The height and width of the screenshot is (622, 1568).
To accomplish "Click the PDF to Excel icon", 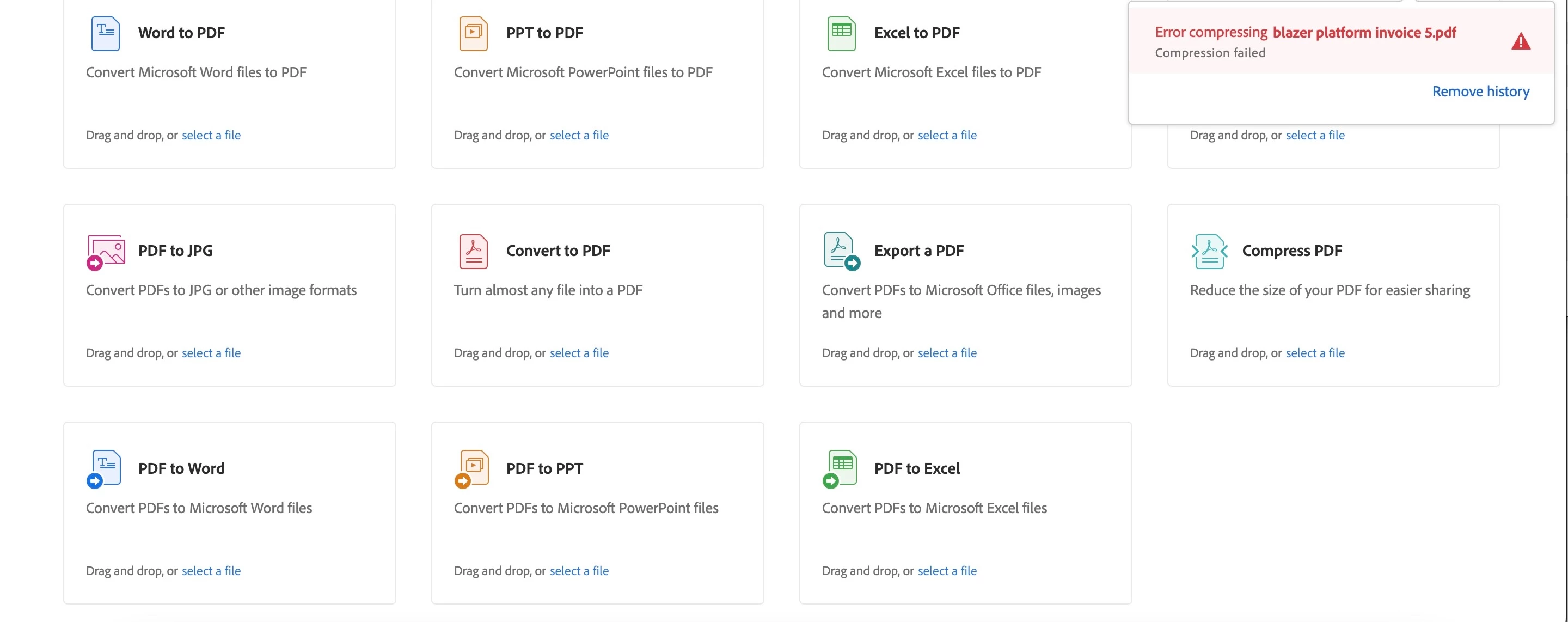I will coord(841,468).
